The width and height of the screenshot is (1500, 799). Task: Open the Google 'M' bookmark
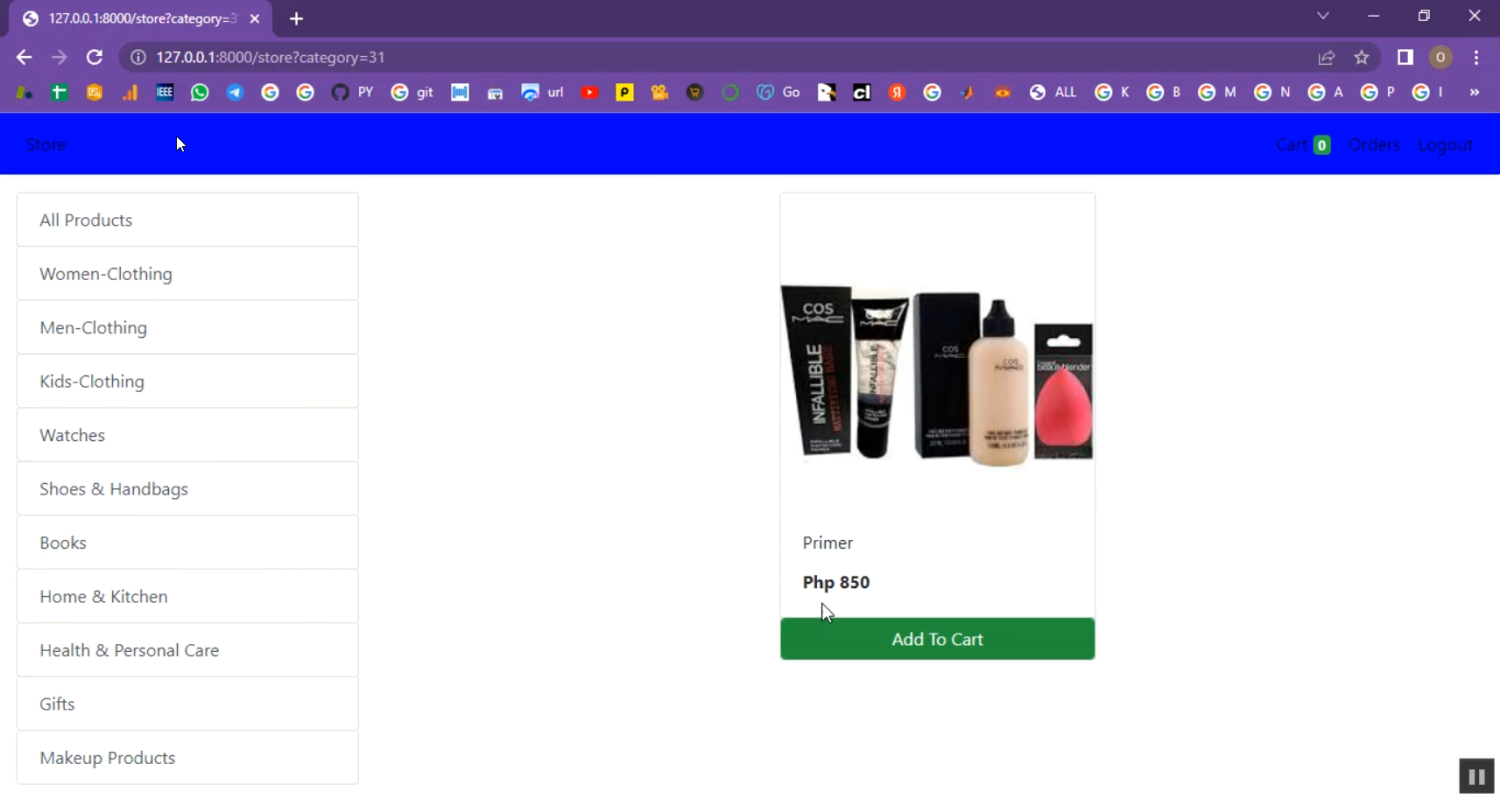tap(1217, 92)
